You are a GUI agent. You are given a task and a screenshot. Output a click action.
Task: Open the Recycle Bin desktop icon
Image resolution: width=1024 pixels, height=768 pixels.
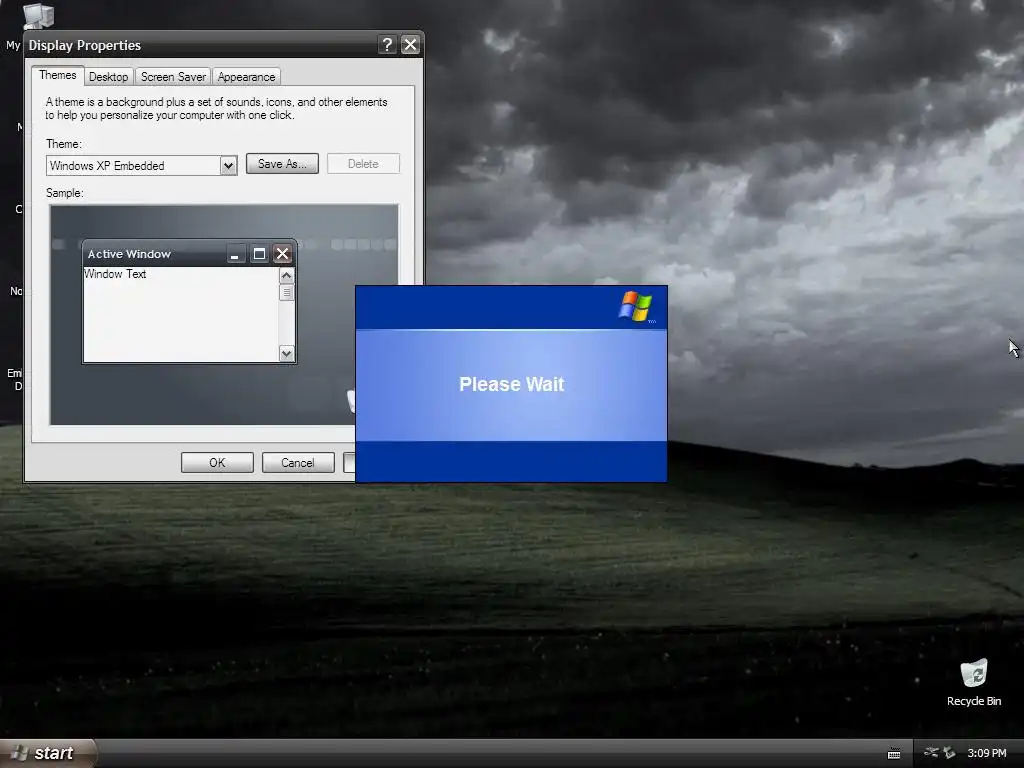pyautogui.click(x=973, y=682)
